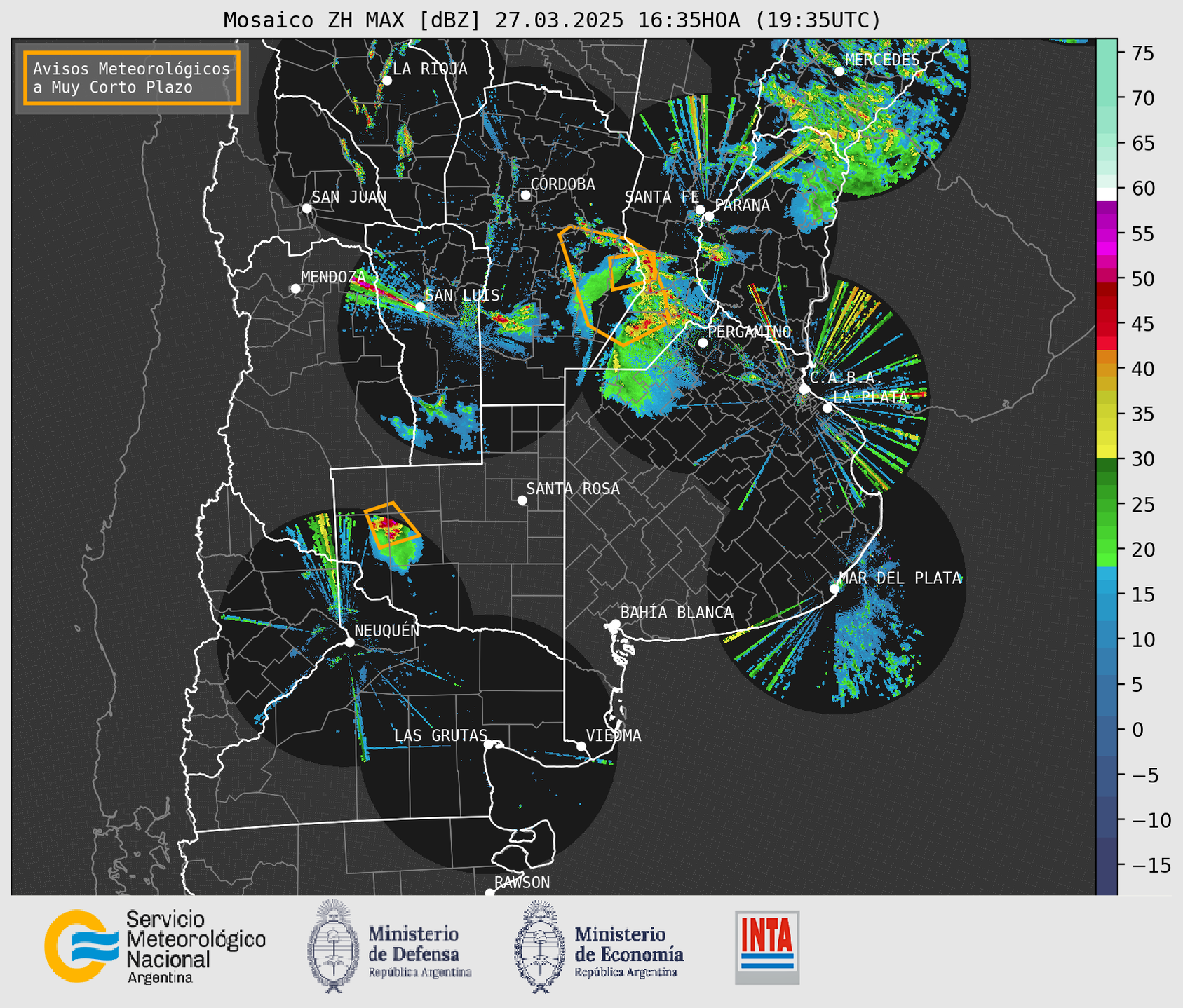
Task: Click the 60 dBZ white colorbar band
Action: point(1106,193)
